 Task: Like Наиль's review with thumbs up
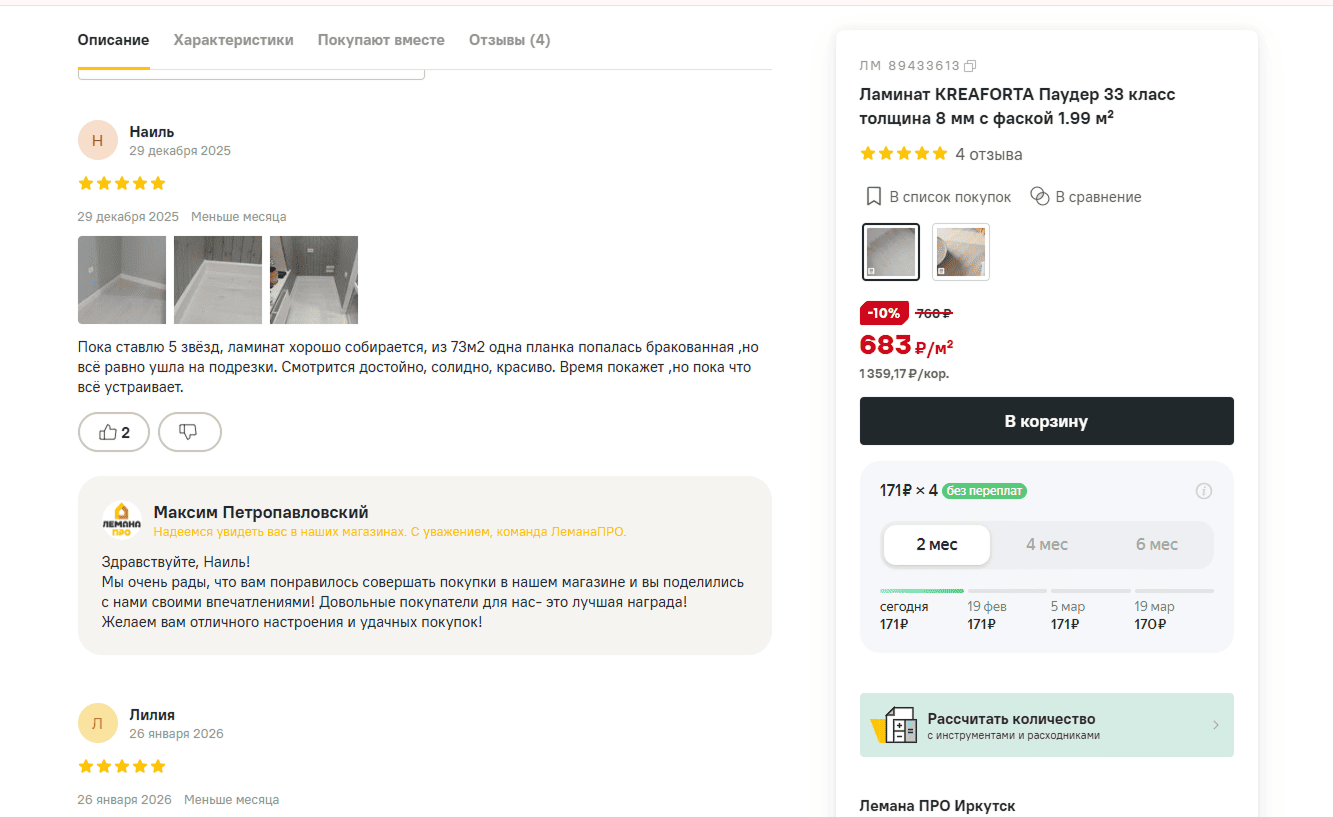pos(114,432)
